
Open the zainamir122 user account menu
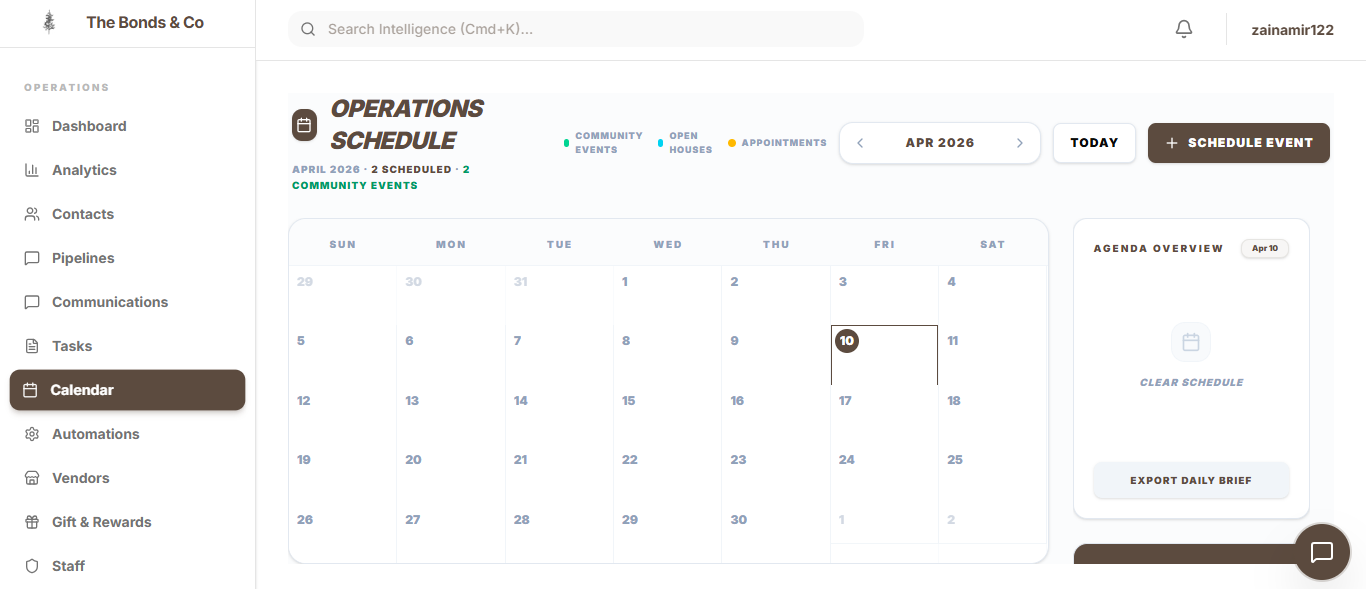coord(1292,30)
